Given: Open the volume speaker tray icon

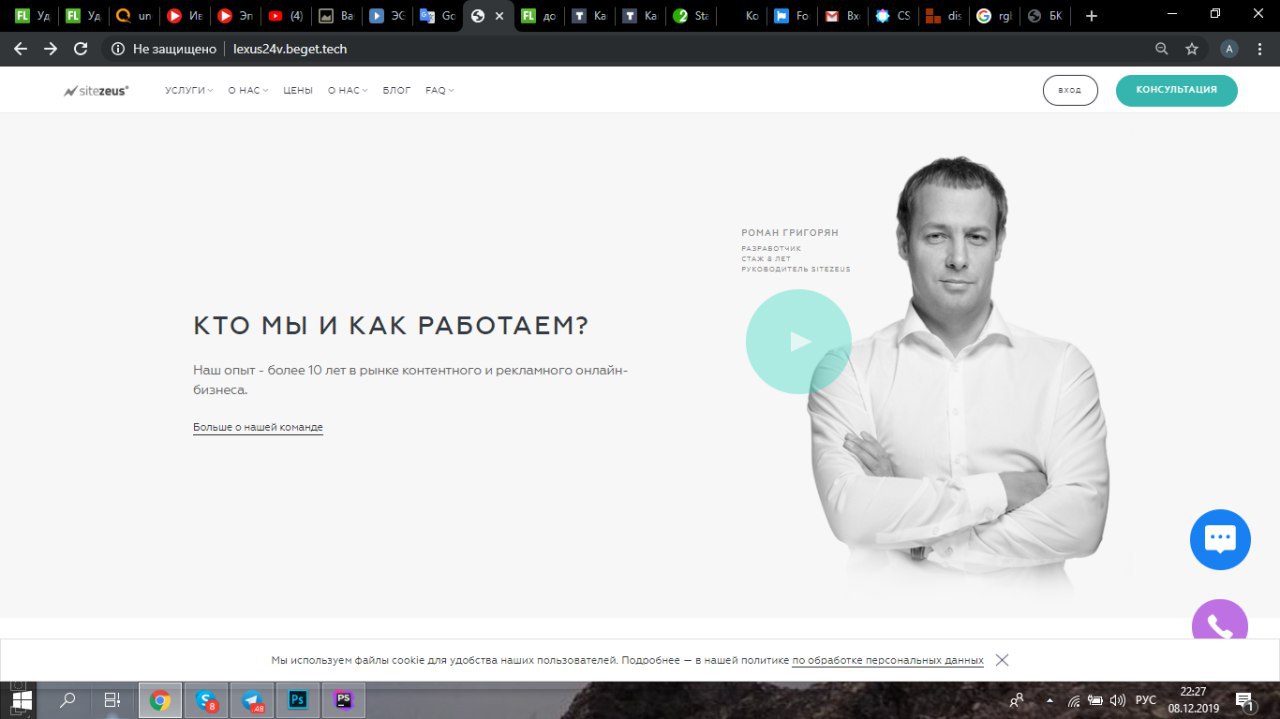Looking at the screenshot, I should pyautogui.click(x=1117, y=700).
